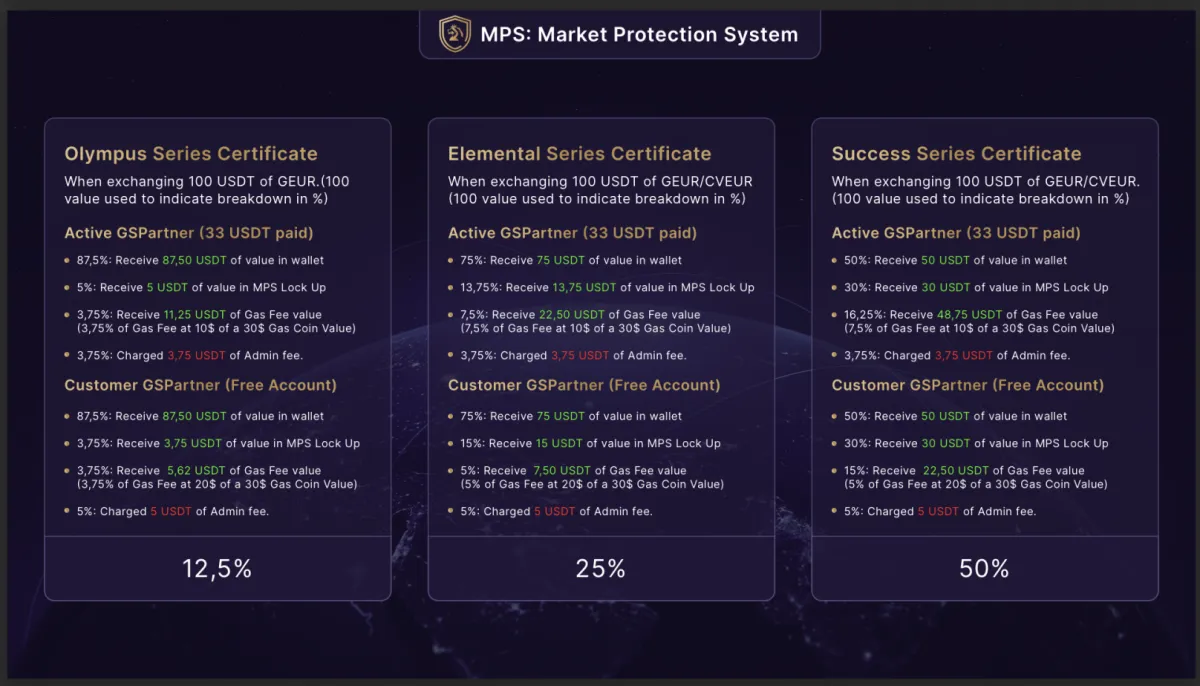Click the MPS: Market Protection System title

(x=639, y=35)
